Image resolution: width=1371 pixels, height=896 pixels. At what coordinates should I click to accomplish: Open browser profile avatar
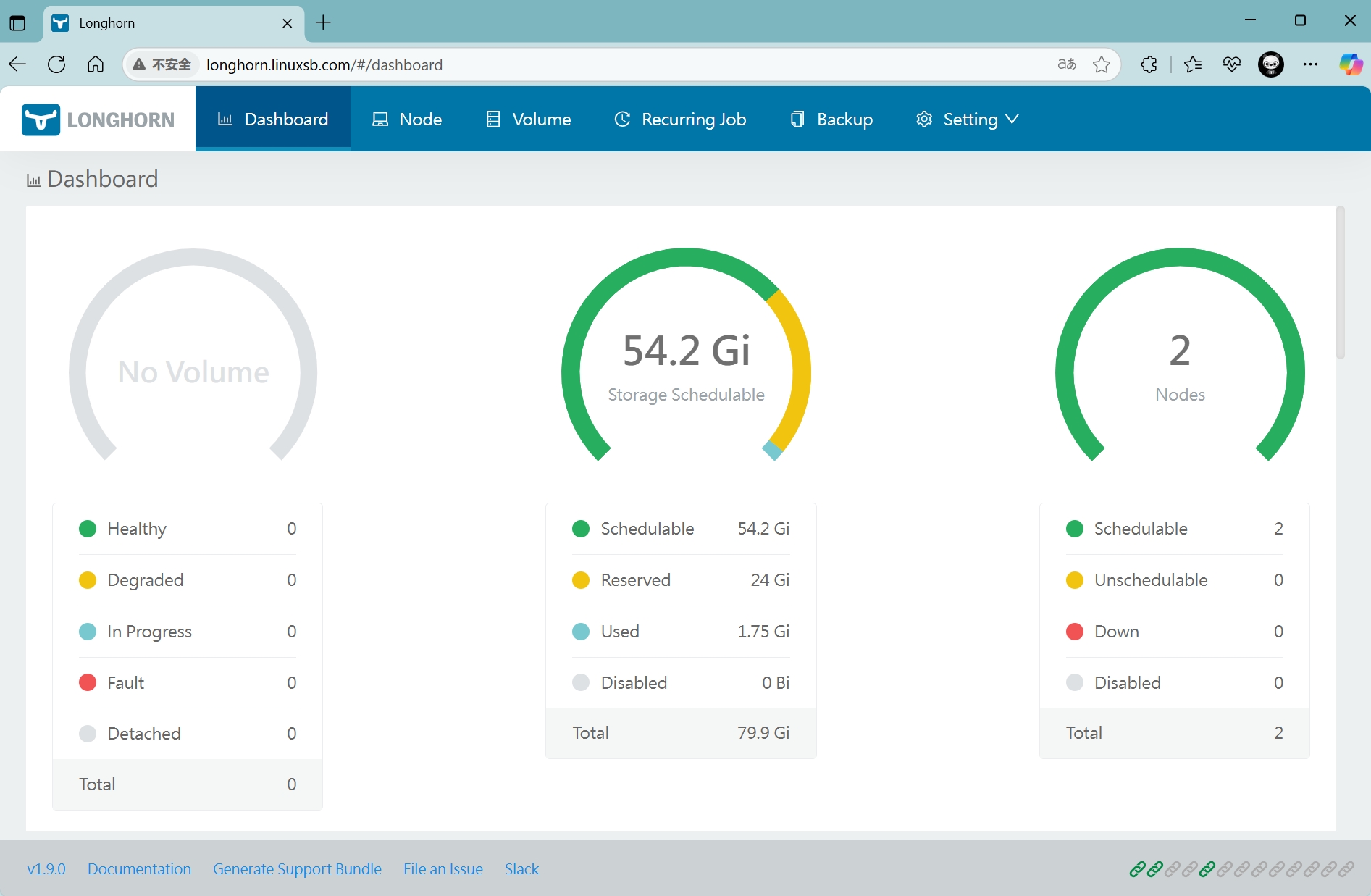pyautogui.click(x=1271, y=64)
